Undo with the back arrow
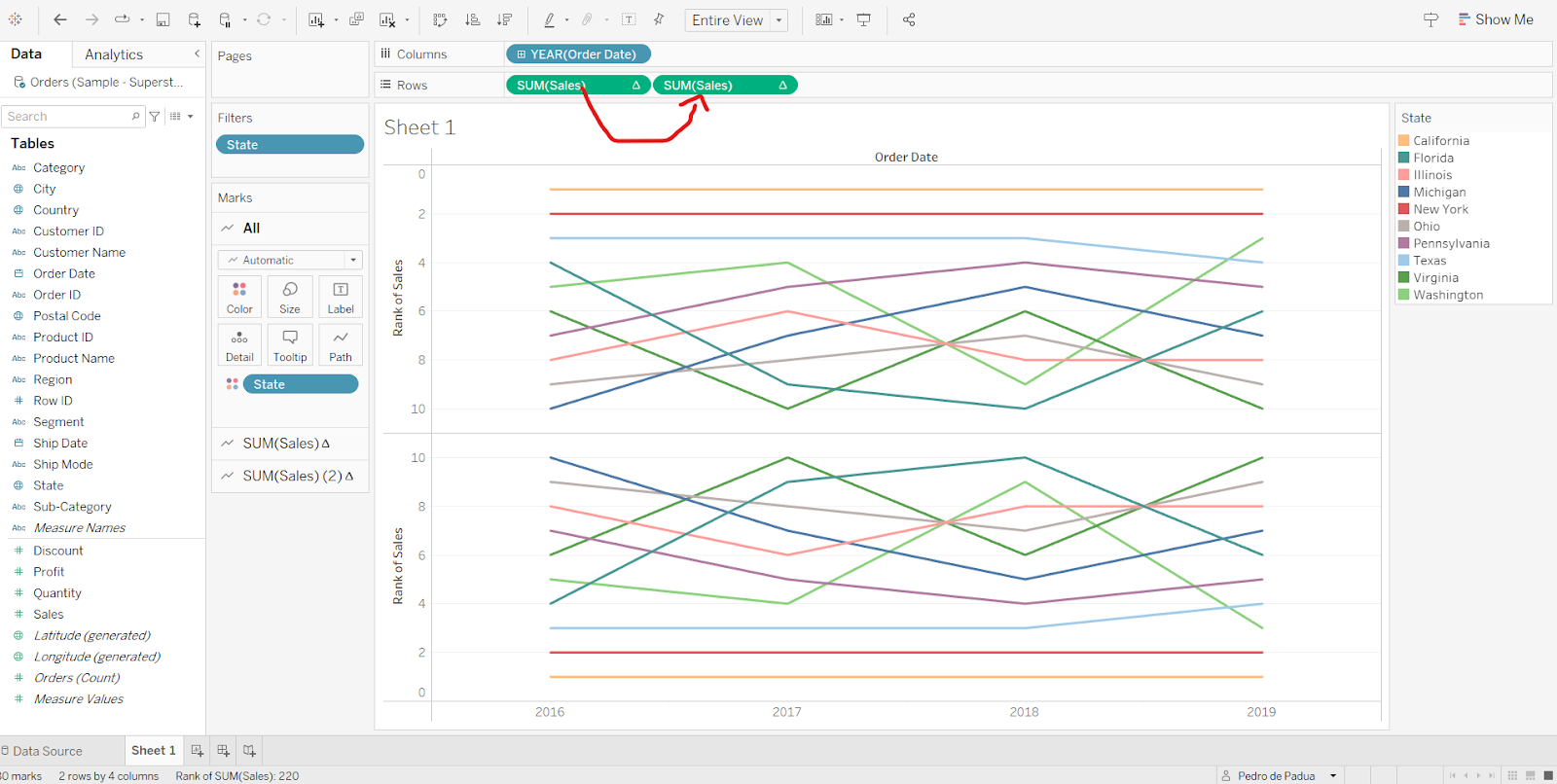The width and height of the screenshot is (1557, 784). (60, 19)
